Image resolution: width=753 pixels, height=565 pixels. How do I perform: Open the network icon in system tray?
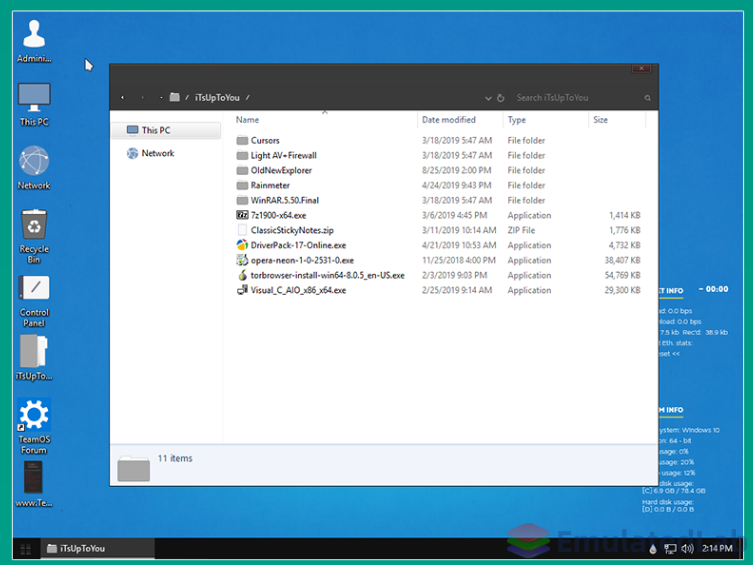pyautogui.click(x=670, y=549)
